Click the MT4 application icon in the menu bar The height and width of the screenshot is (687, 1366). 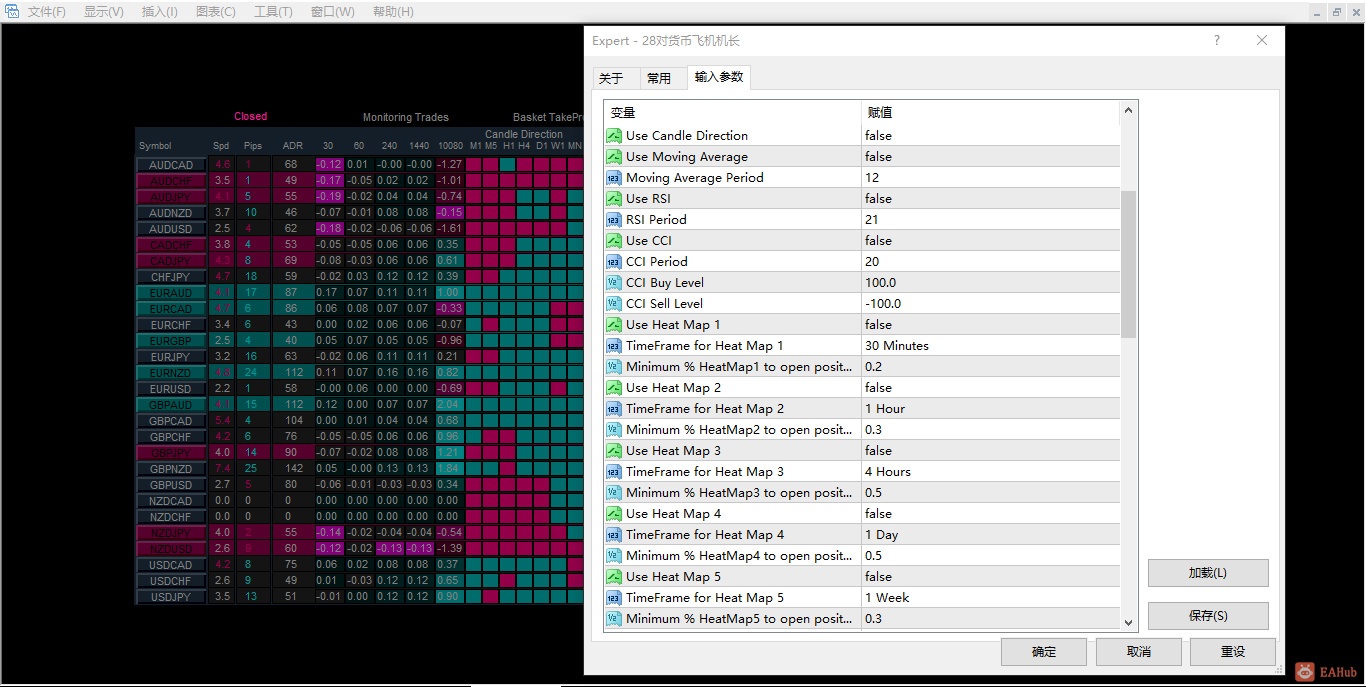(12, 11)
